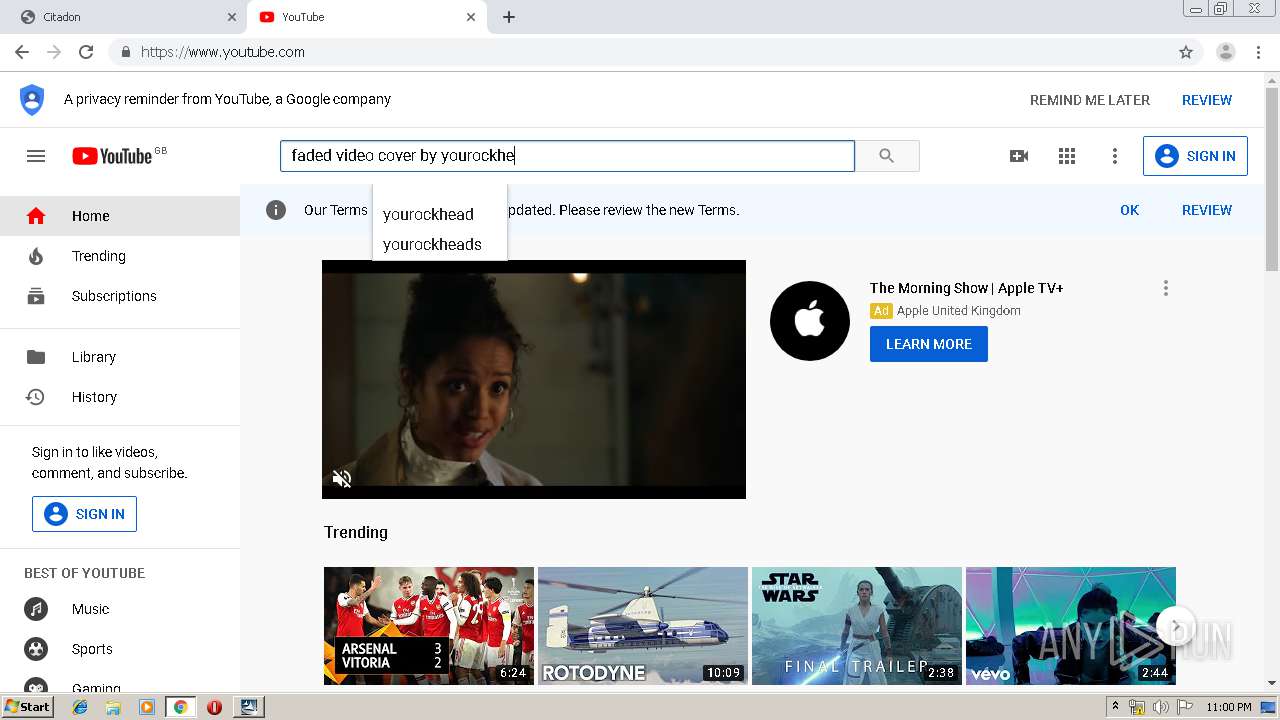The image size is (1280, 720).
Task: Open the YouTube apps grid icon
Action: pos(1067,156)
